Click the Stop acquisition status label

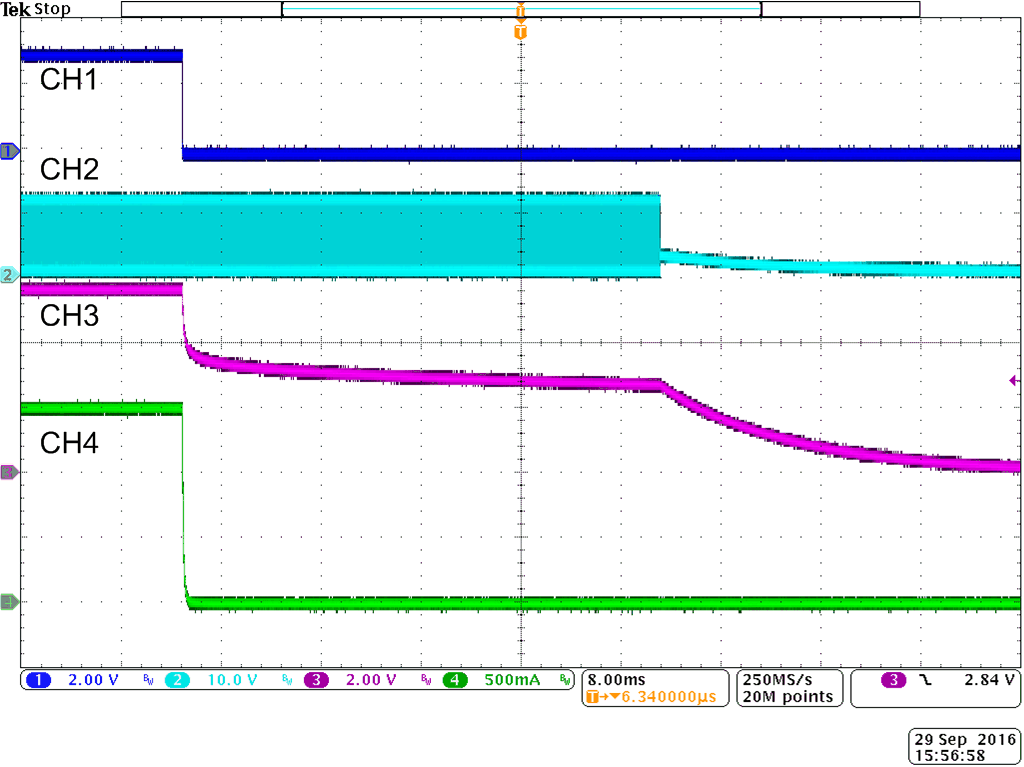point(51,8)
